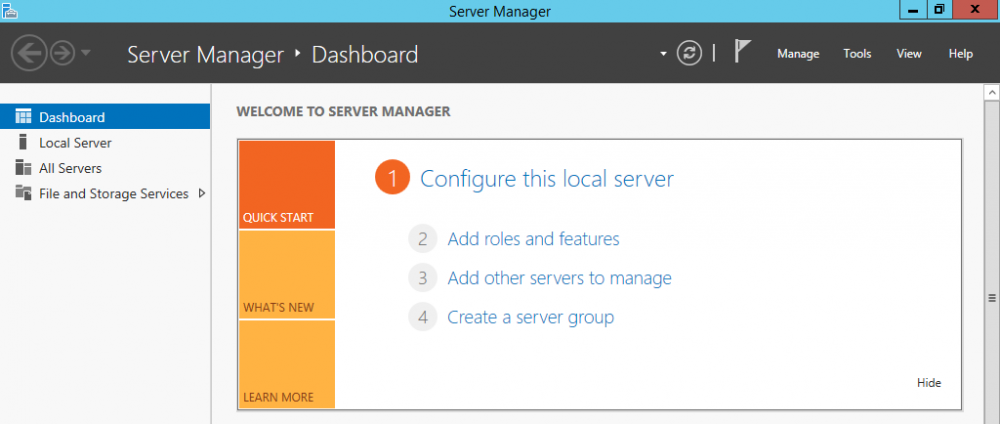Click the Local Server icon
1000x424 pixels.
23,143
